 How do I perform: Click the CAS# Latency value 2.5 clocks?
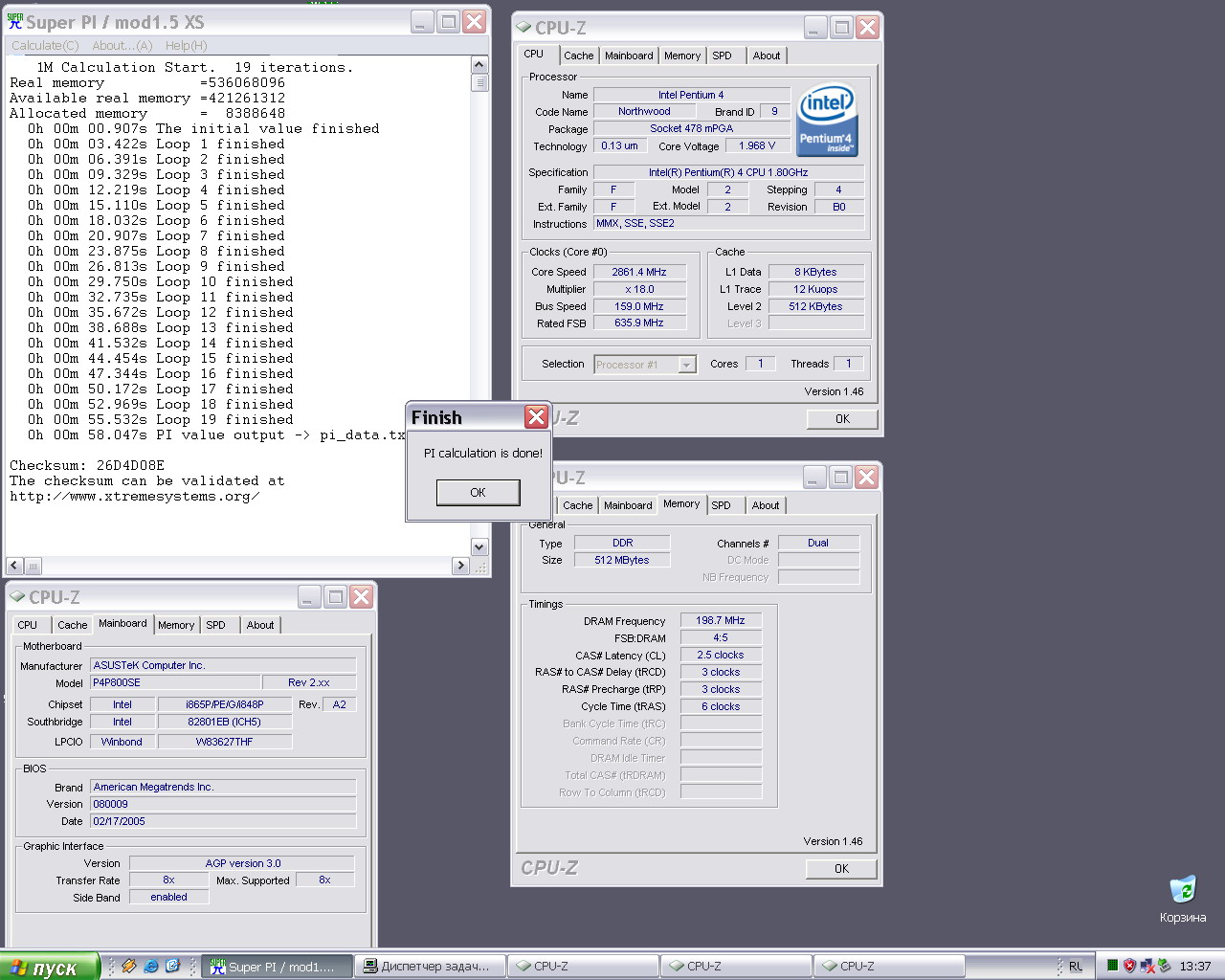pos(721,655)
